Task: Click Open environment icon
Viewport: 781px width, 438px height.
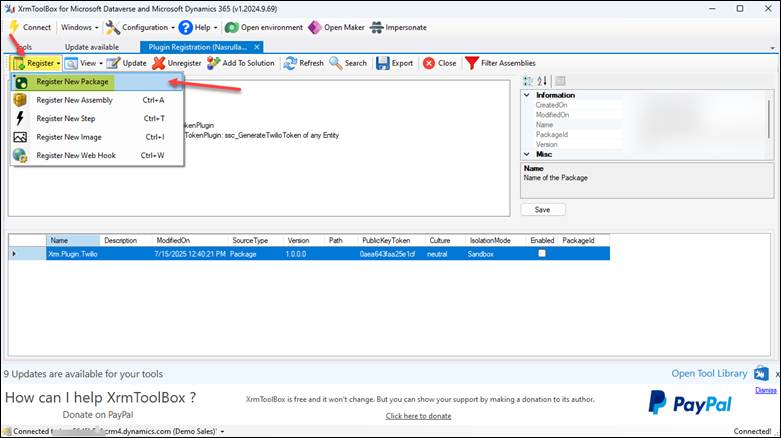Action: 232,27
